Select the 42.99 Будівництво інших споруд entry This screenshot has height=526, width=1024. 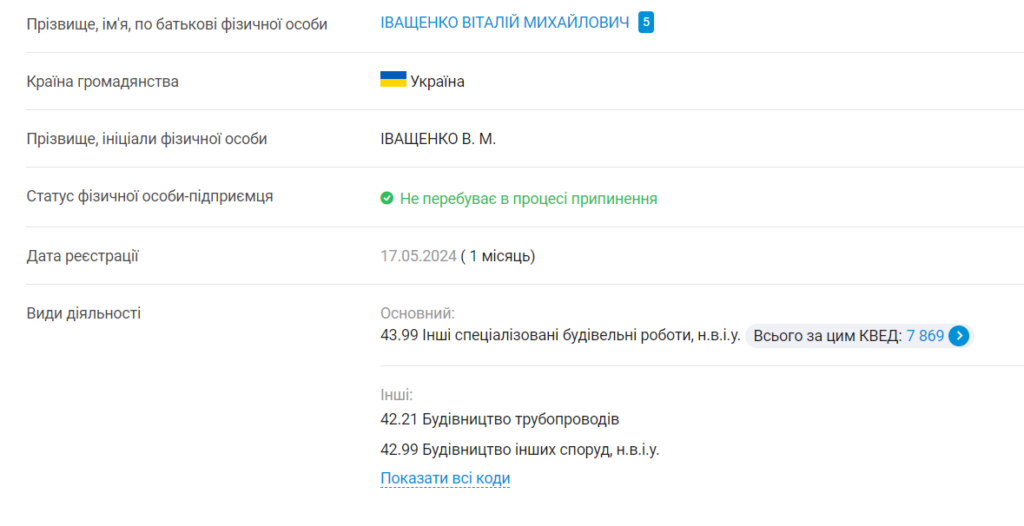coord(519,449)
